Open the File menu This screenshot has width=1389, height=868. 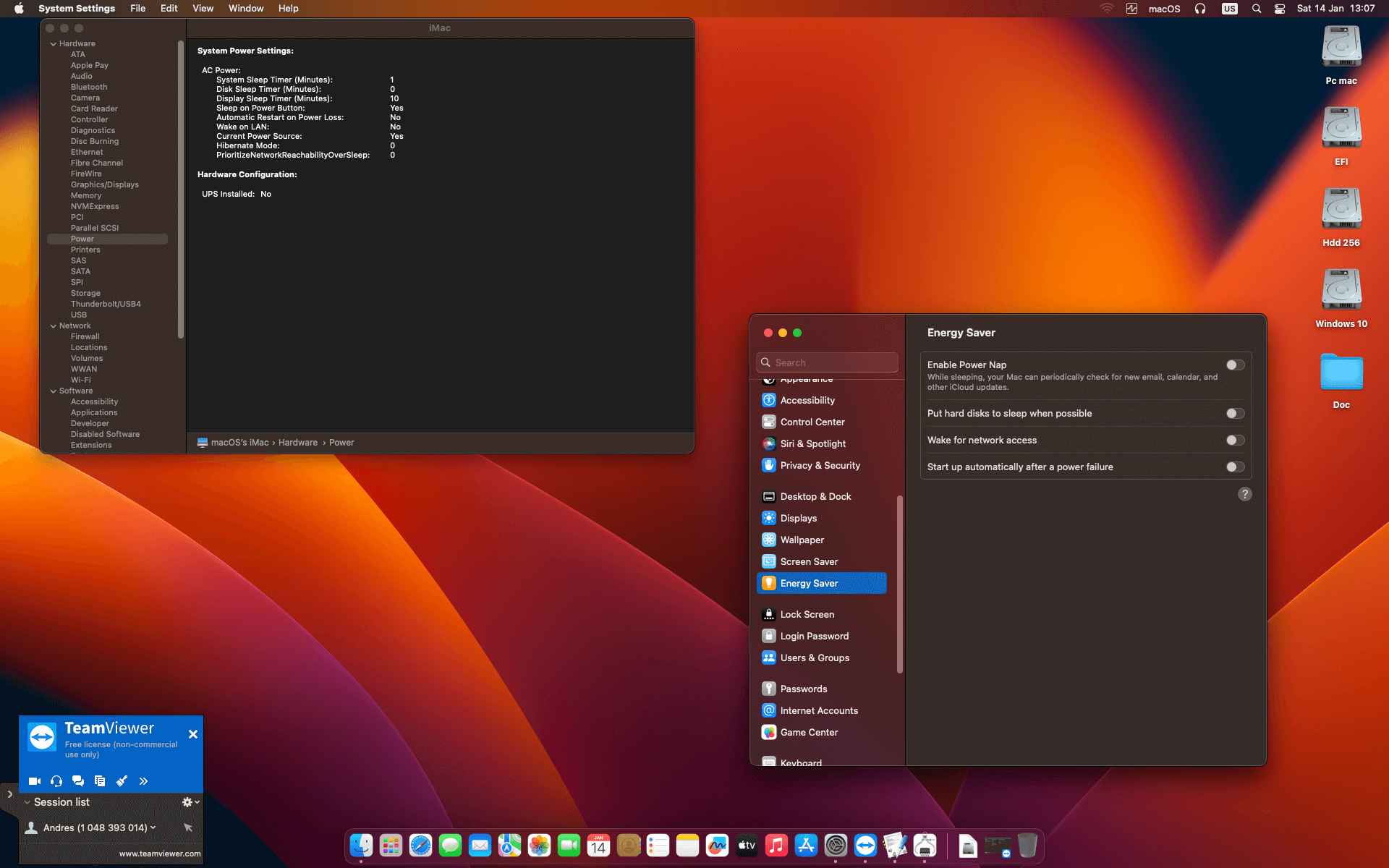[137, 9]
